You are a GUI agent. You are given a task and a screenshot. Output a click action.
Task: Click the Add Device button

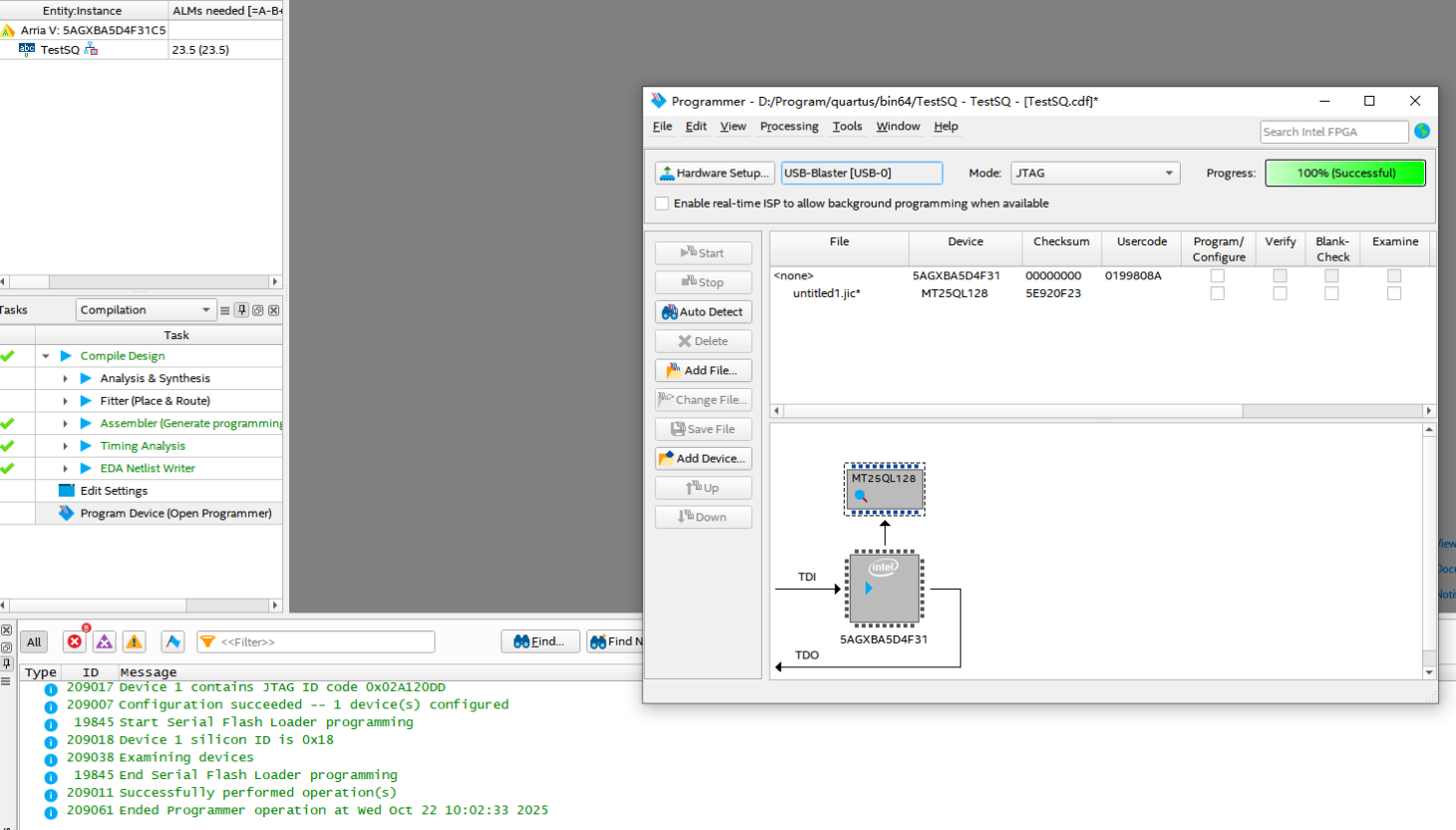[703, 459]
